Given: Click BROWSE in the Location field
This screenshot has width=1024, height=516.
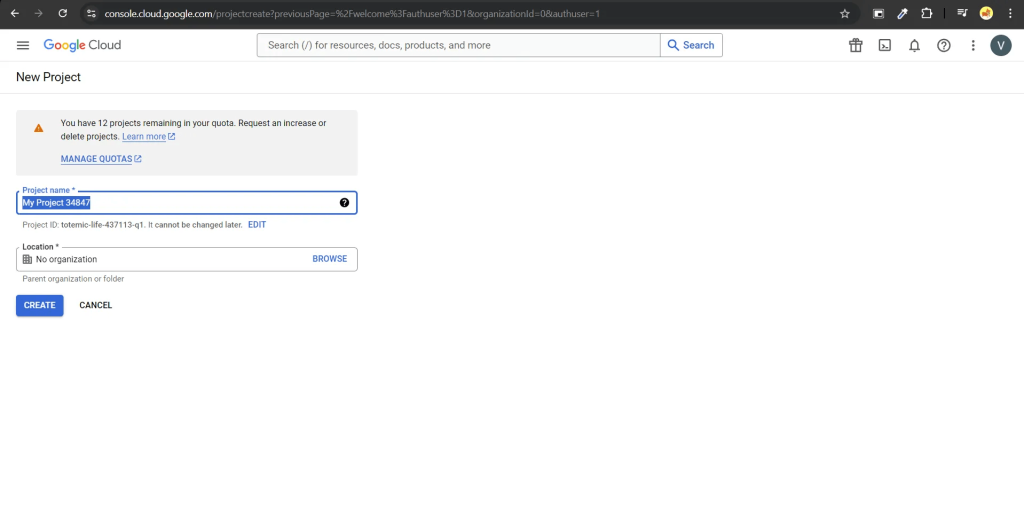Looking at the screenshot, I should click(x=329, y=259).
